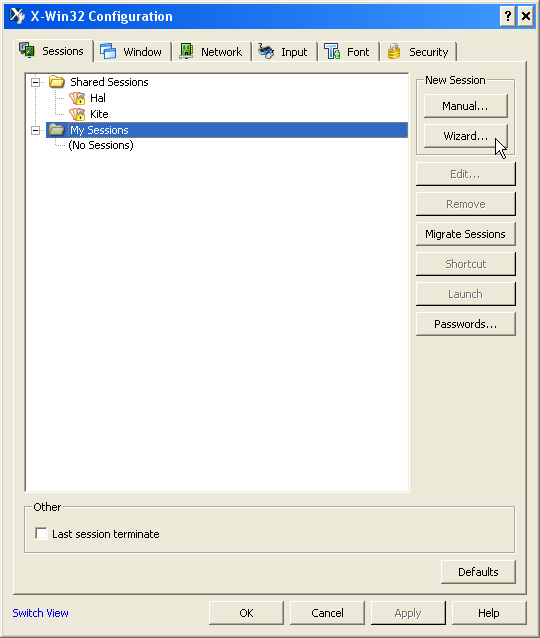Open the Font tab
Screen dimensions: 540x638
[348, 52]
